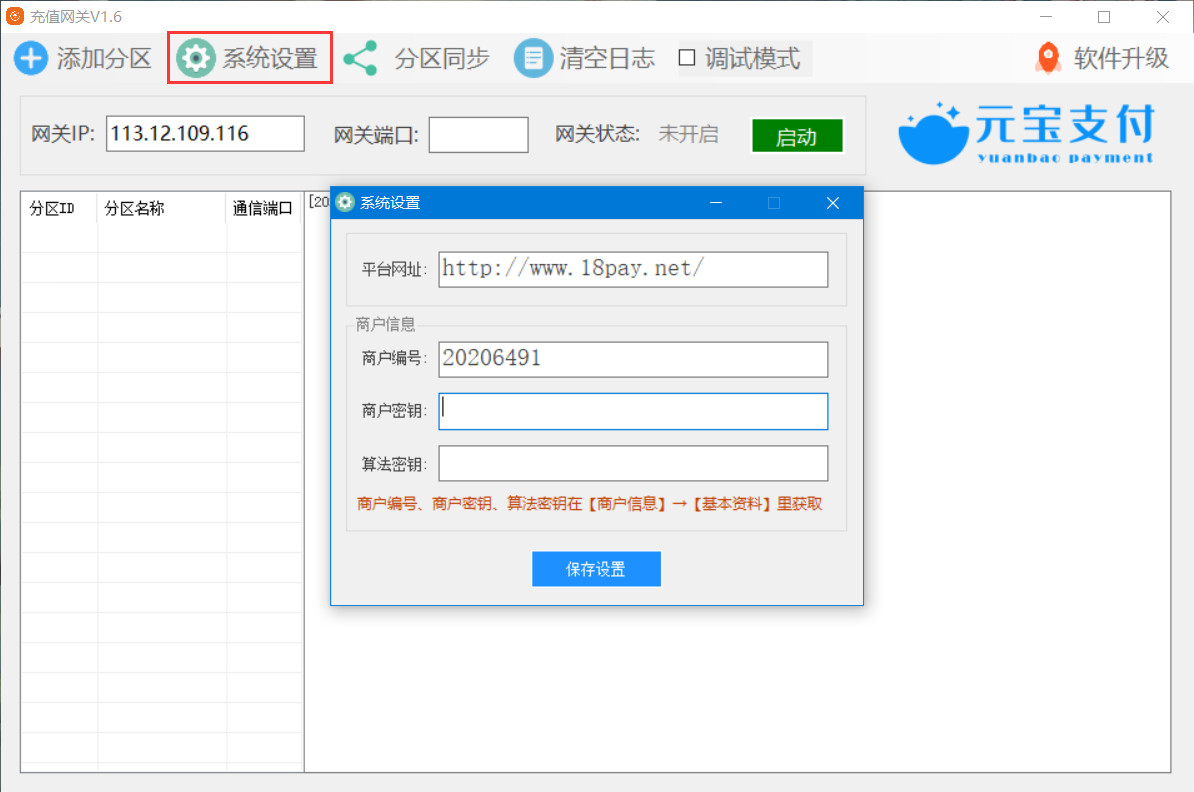
Task: Click the 分区同步 share icon
Action: (360, 58)
